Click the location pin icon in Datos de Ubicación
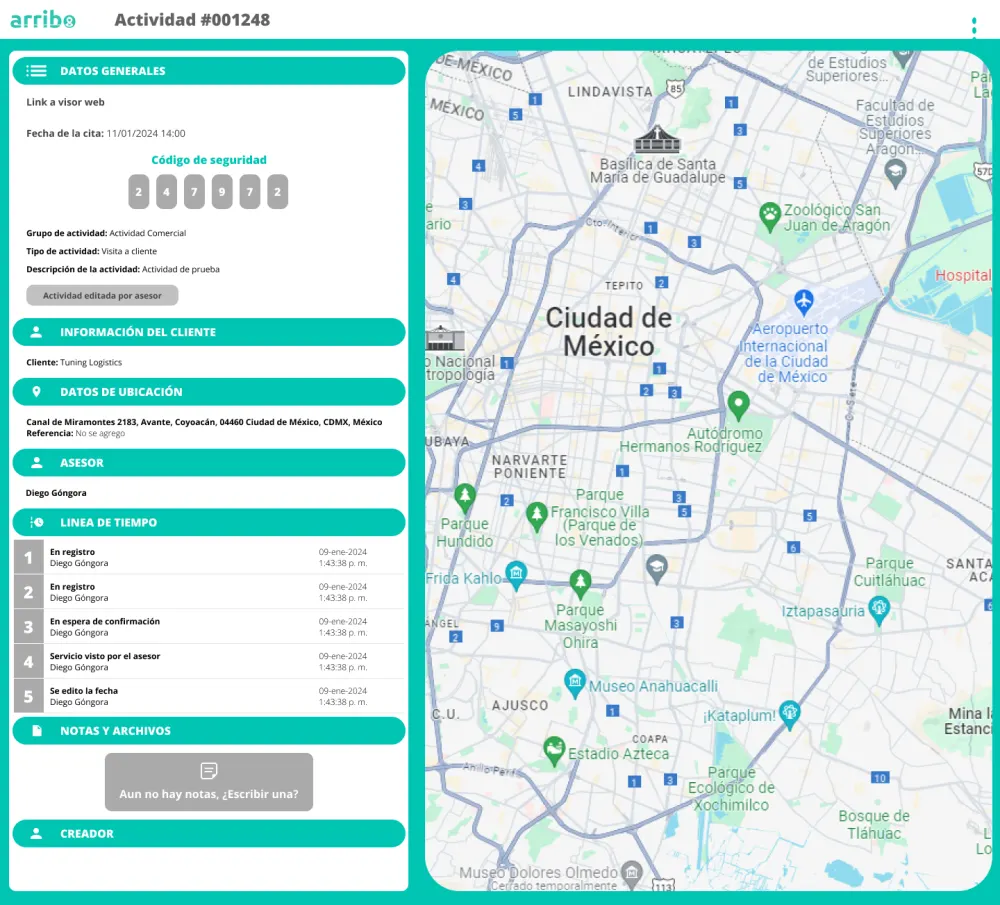Screen dimensions: 1000x905 (36, 392)
